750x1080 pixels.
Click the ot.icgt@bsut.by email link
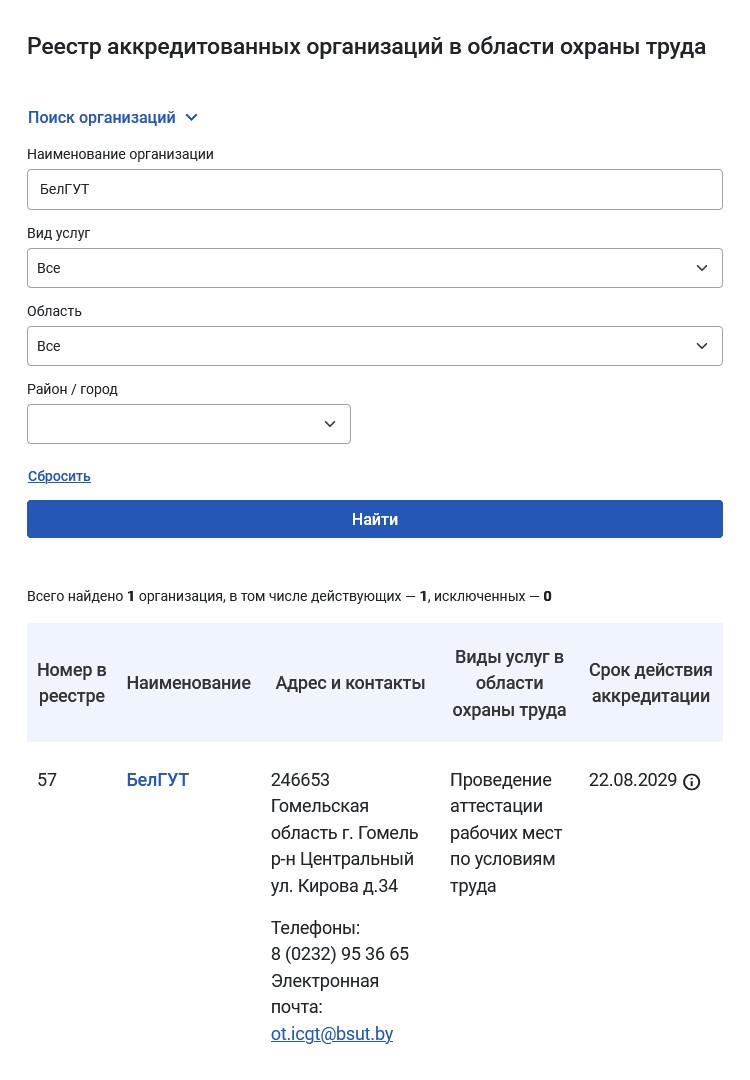[332, 1034]
